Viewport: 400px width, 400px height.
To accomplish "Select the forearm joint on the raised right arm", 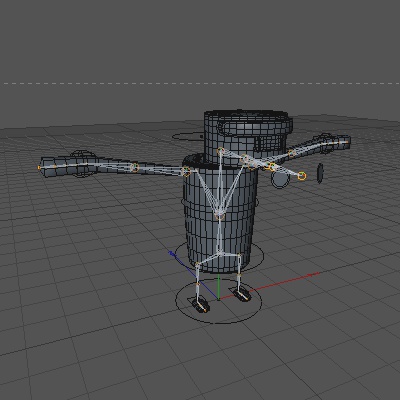I will 292,154.
